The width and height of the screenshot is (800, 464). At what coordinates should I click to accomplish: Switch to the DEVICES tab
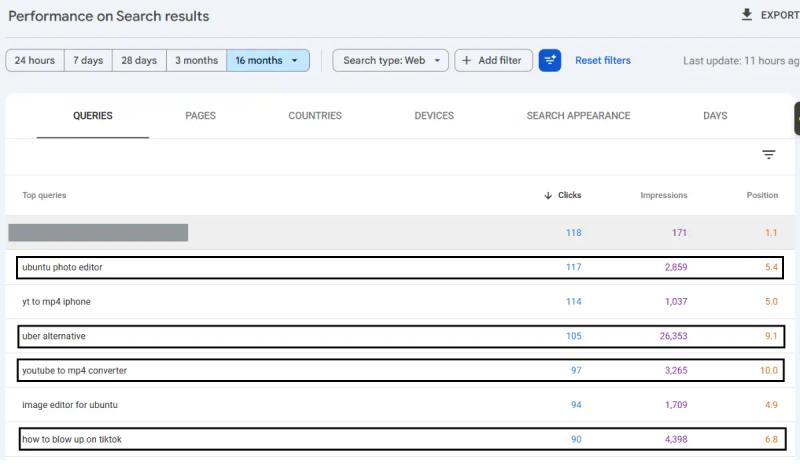(x=434, y=116)
